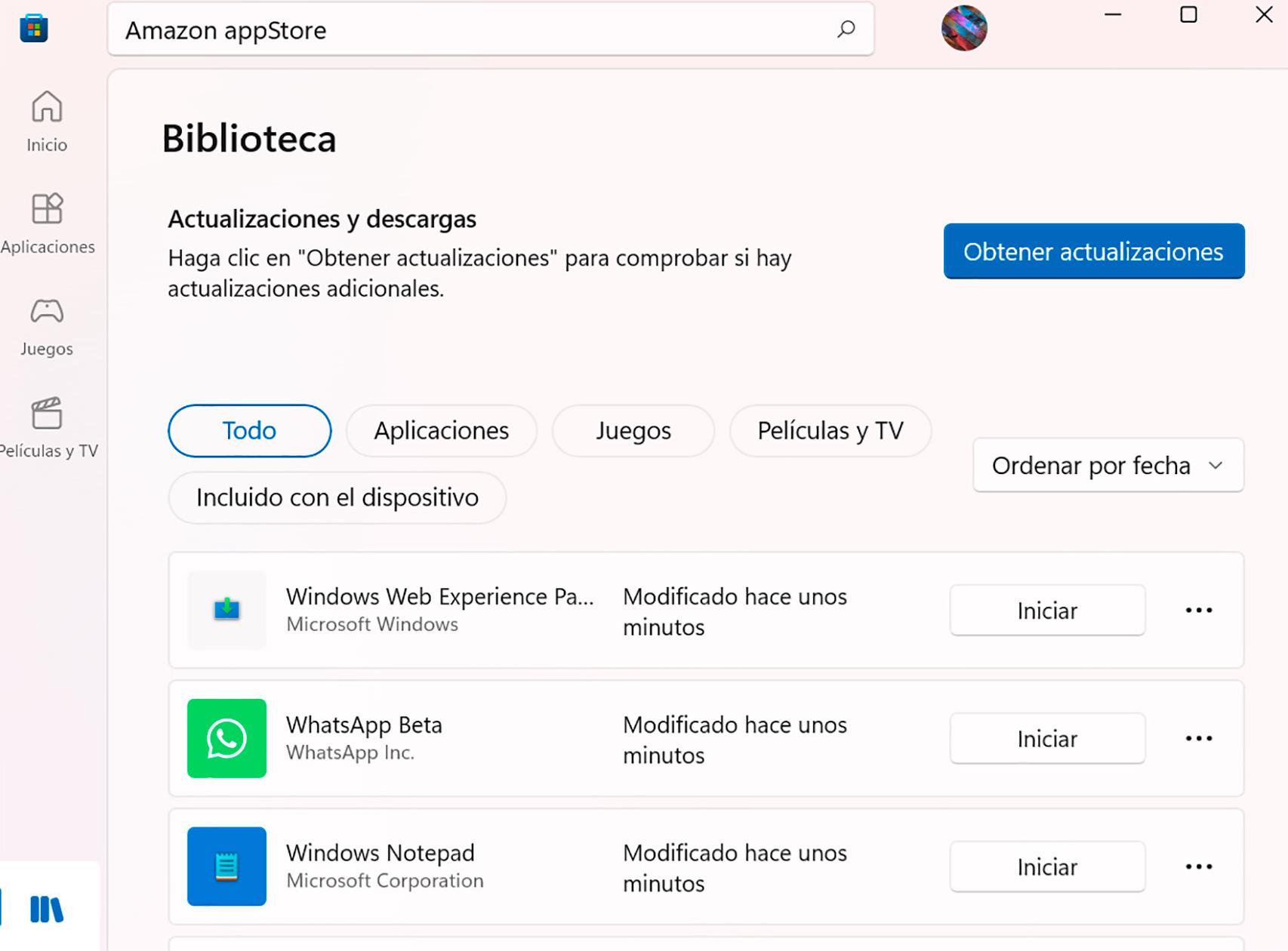The image size is (1288, 951).
Task: Click the Windows Notepad app icon
Action: [x=226, y=866]
